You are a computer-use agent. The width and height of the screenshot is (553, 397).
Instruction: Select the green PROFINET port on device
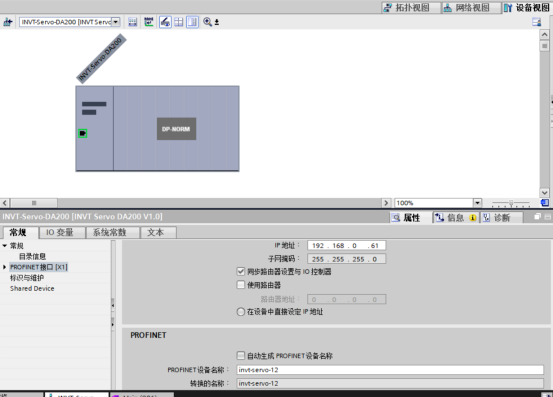[x=83, y=133]
